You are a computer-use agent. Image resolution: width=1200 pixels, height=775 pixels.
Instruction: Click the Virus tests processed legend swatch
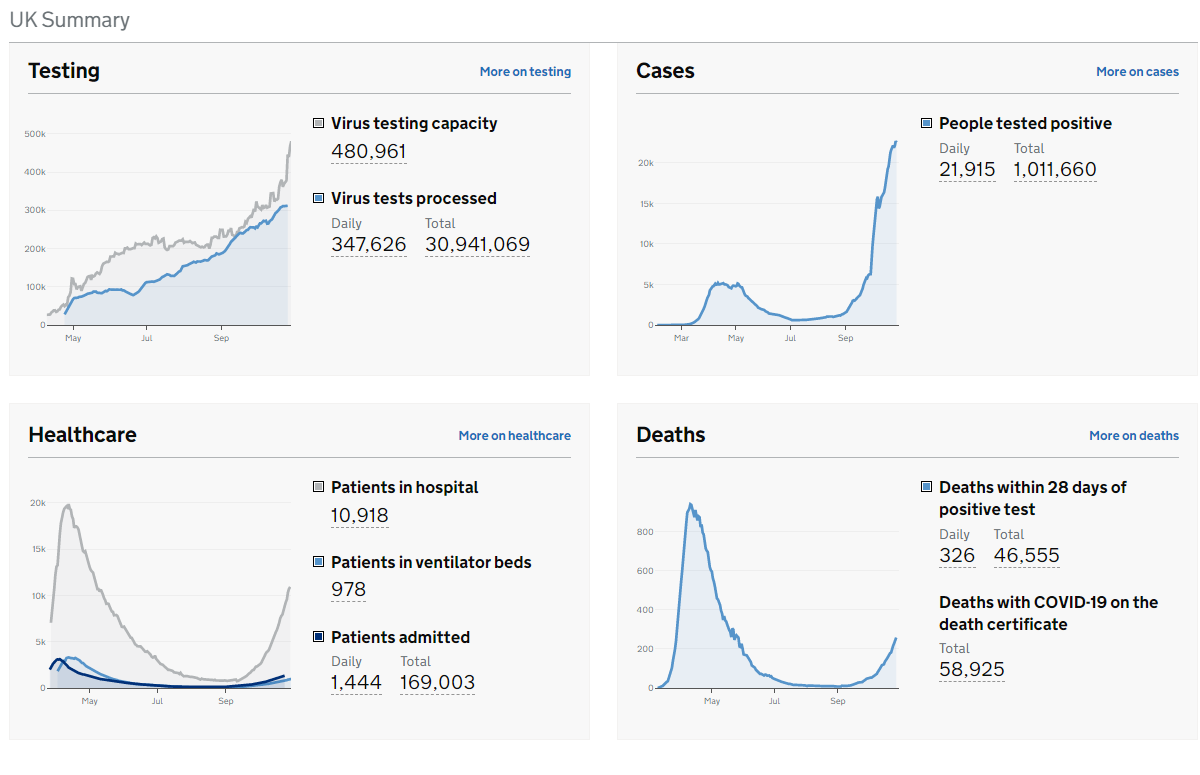(x=319, y=198)
